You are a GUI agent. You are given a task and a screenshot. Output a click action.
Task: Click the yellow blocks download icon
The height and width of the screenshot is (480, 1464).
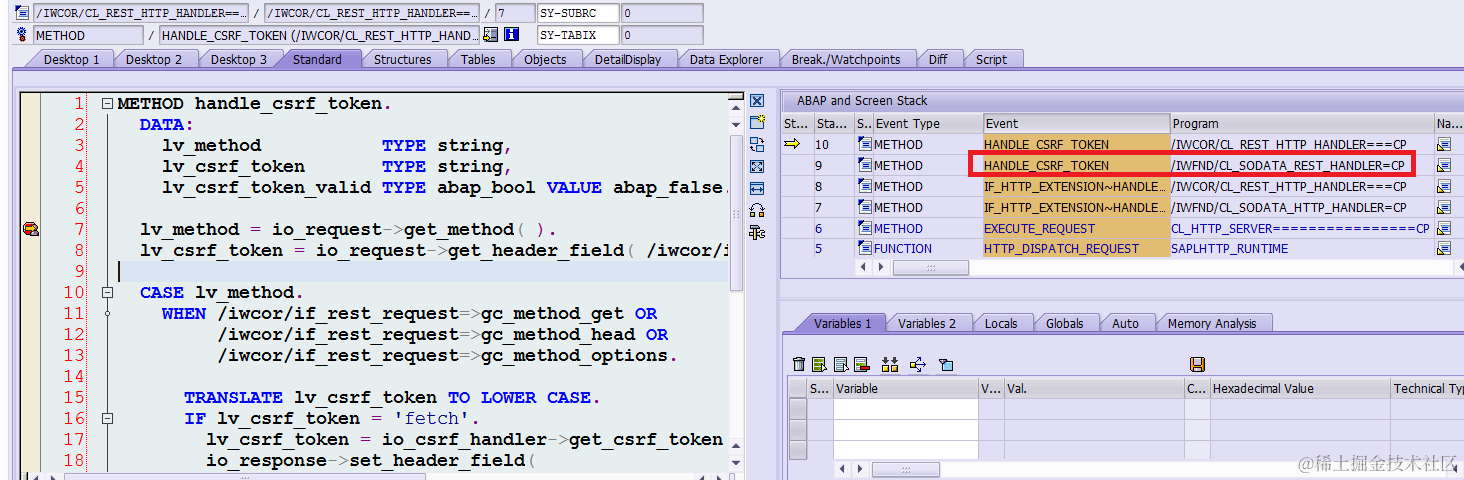(x=890, y=365)
